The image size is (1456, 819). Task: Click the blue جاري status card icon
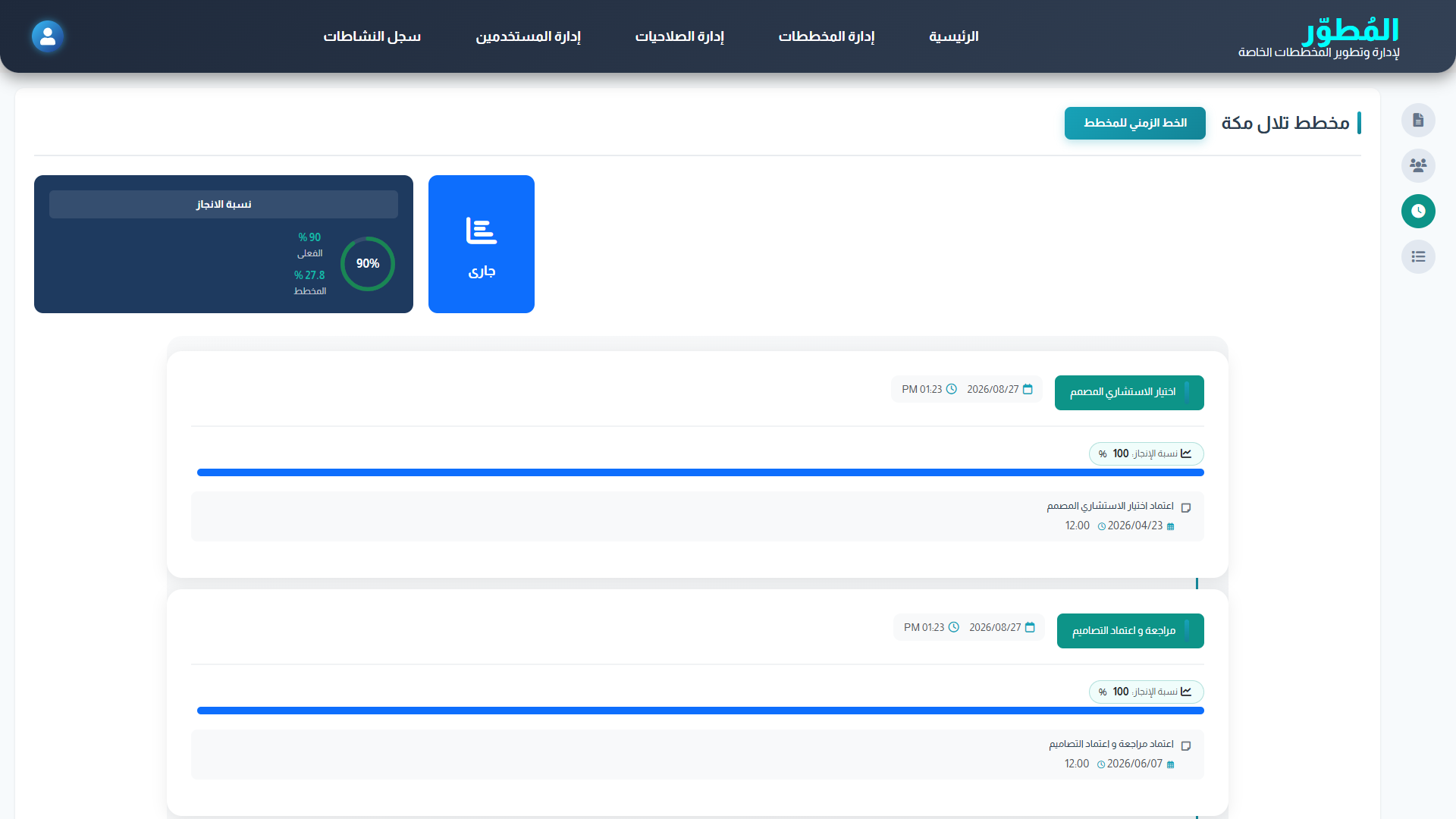click(482, 231)
